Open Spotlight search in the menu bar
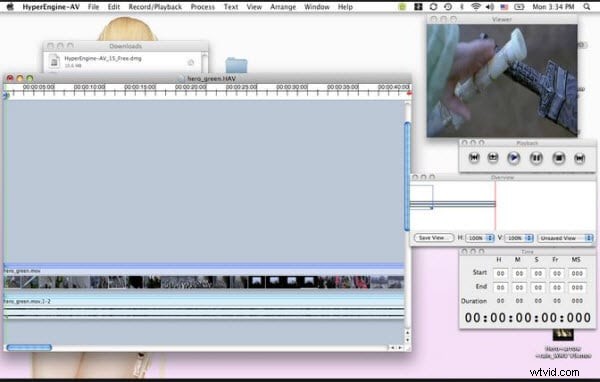The image size is (600, 382). pos(587,7)
